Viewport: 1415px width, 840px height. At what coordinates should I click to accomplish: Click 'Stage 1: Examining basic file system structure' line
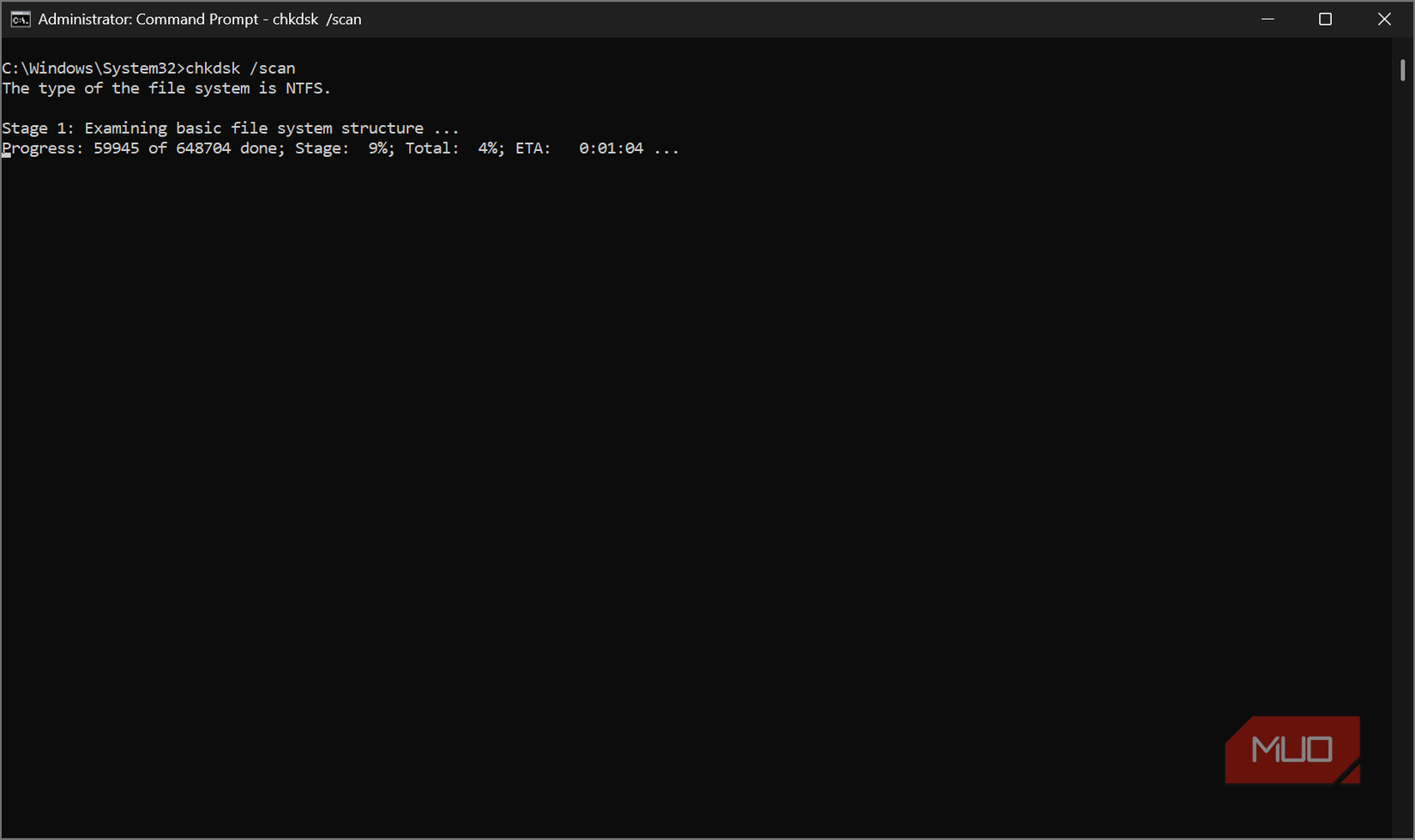(230, 128)
